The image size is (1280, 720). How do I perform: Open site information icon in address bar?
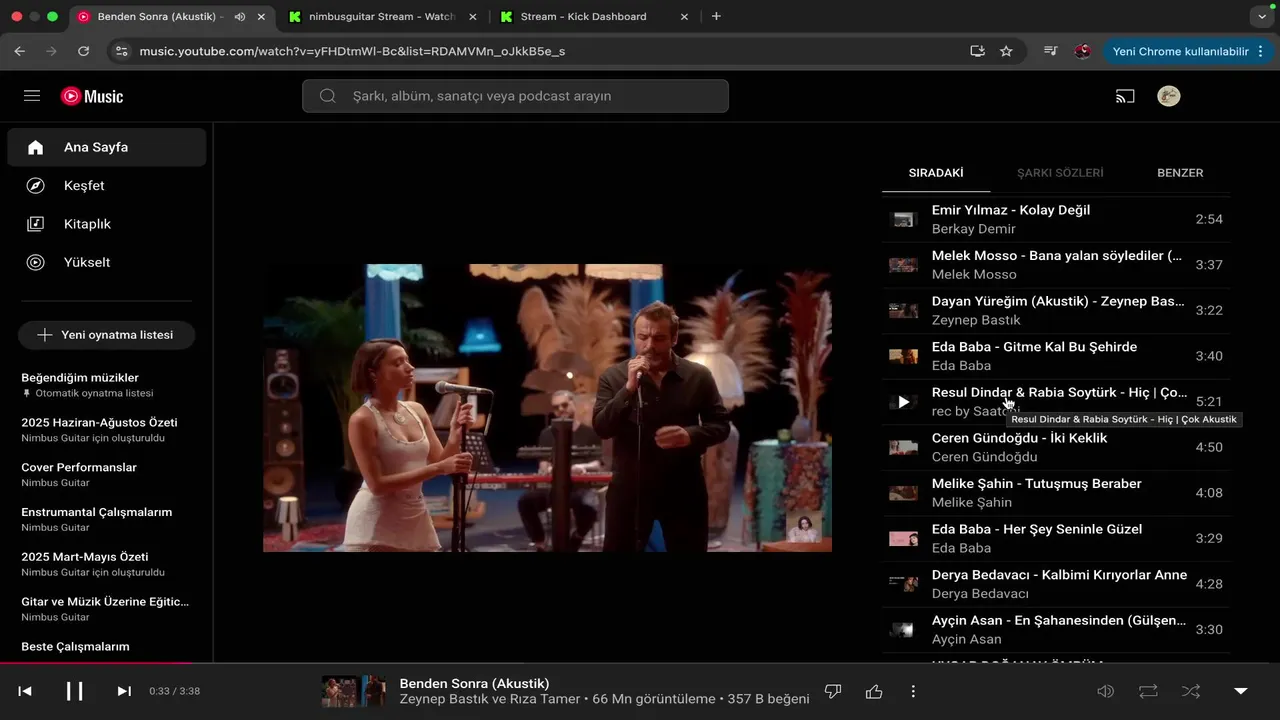click(121, 51)
